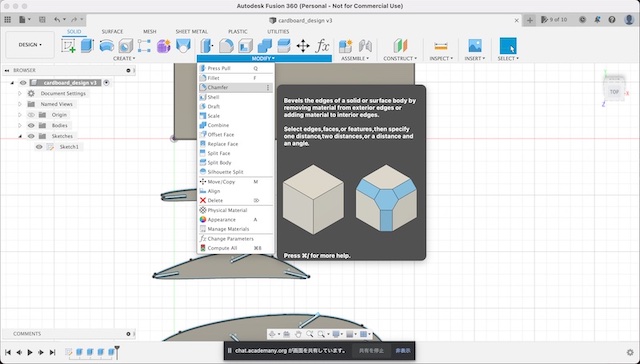Select the Create Form tool icon

click(163, 46)
